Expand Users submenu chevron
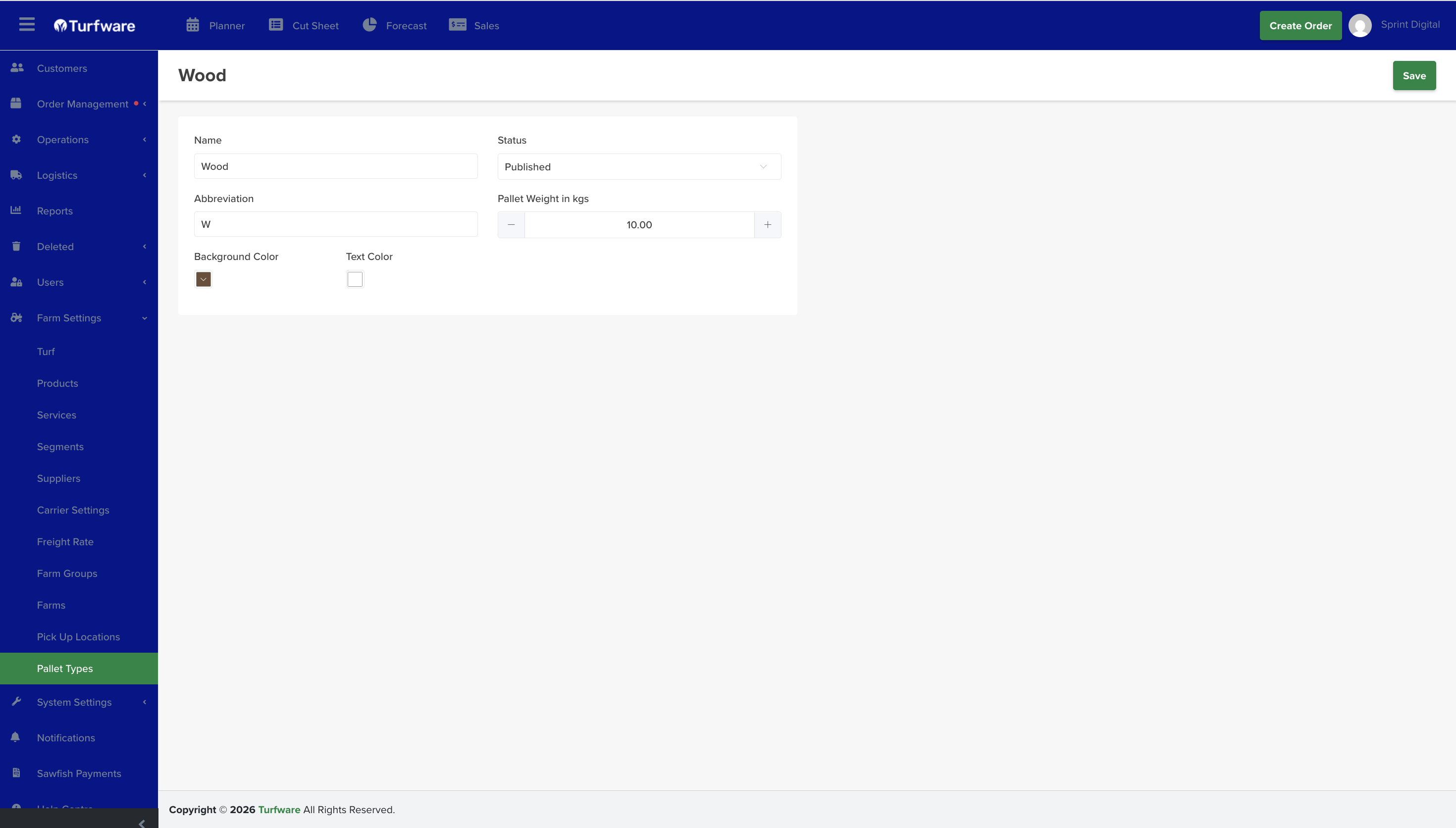Screen dimensions: 1456x828 [x=145, y=282]
